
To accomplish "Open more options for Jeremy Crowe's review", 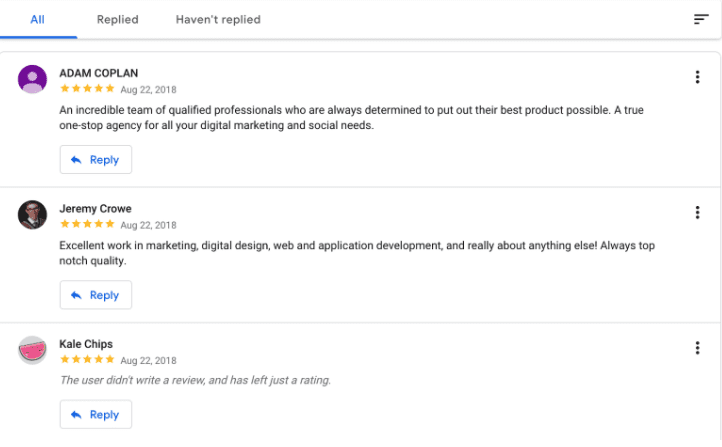I will click(x=697, y=212).
